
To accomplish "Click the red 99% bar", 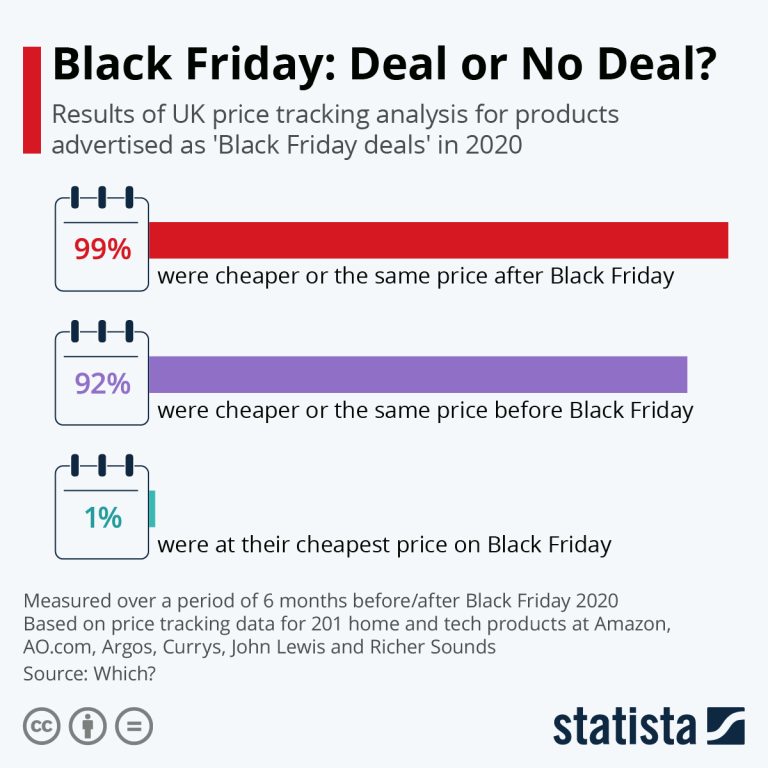I will (x=438, y=240).
